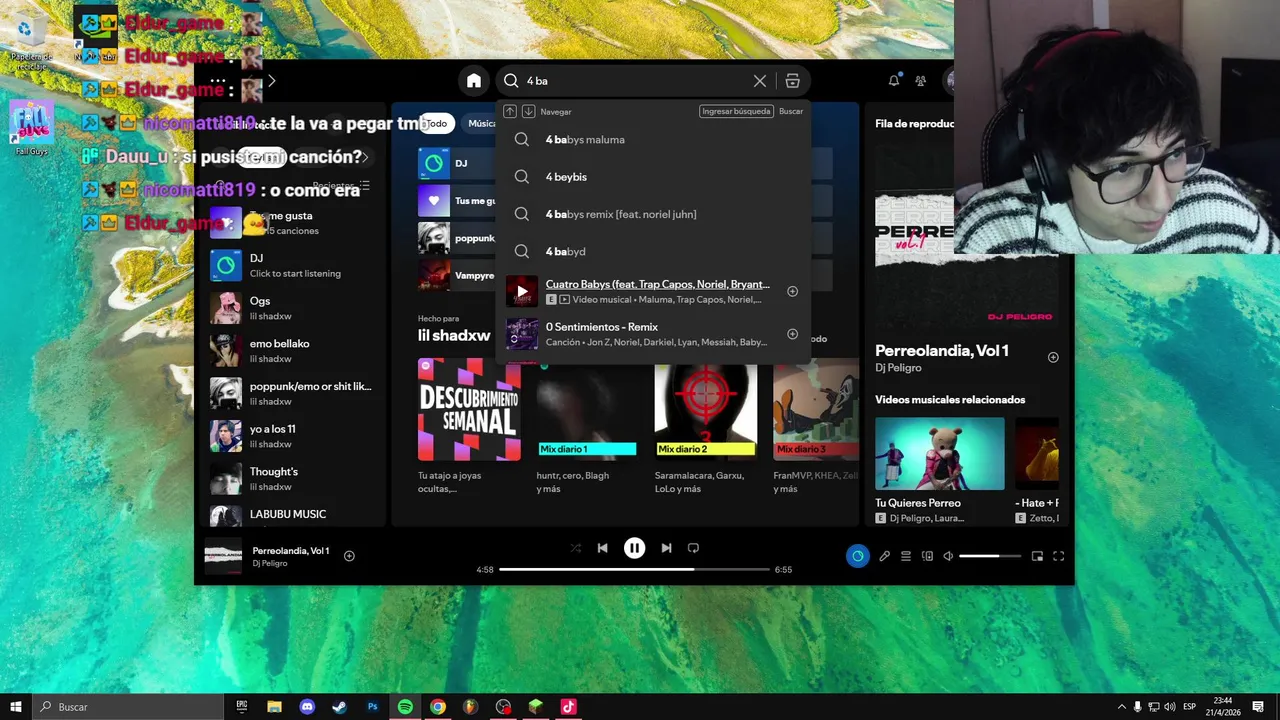Open the '0 Sentimientos - Remix' song result
Screen dimensions: 1280x720
[x=654, y=334]
